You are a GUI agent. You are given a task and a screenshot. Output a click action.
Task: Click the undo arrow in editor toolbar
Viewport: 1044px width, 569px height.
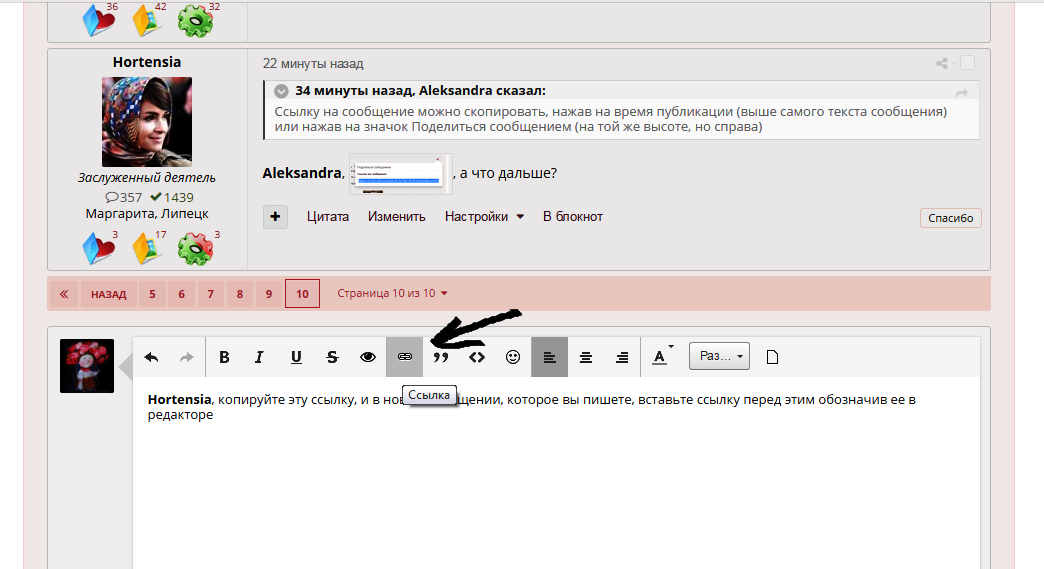(x=152, y=357)
